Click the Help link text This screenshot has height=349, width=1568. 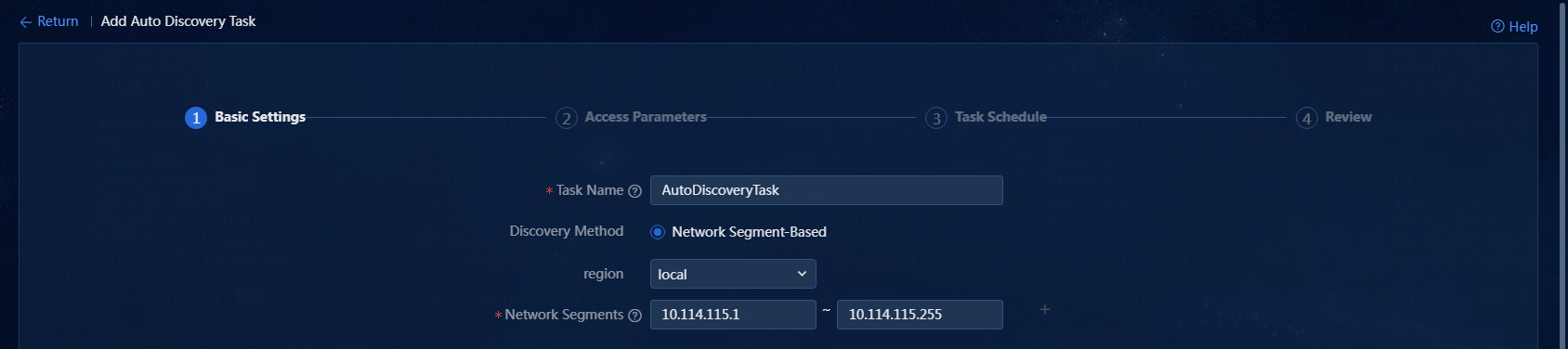coord(1522,27)
